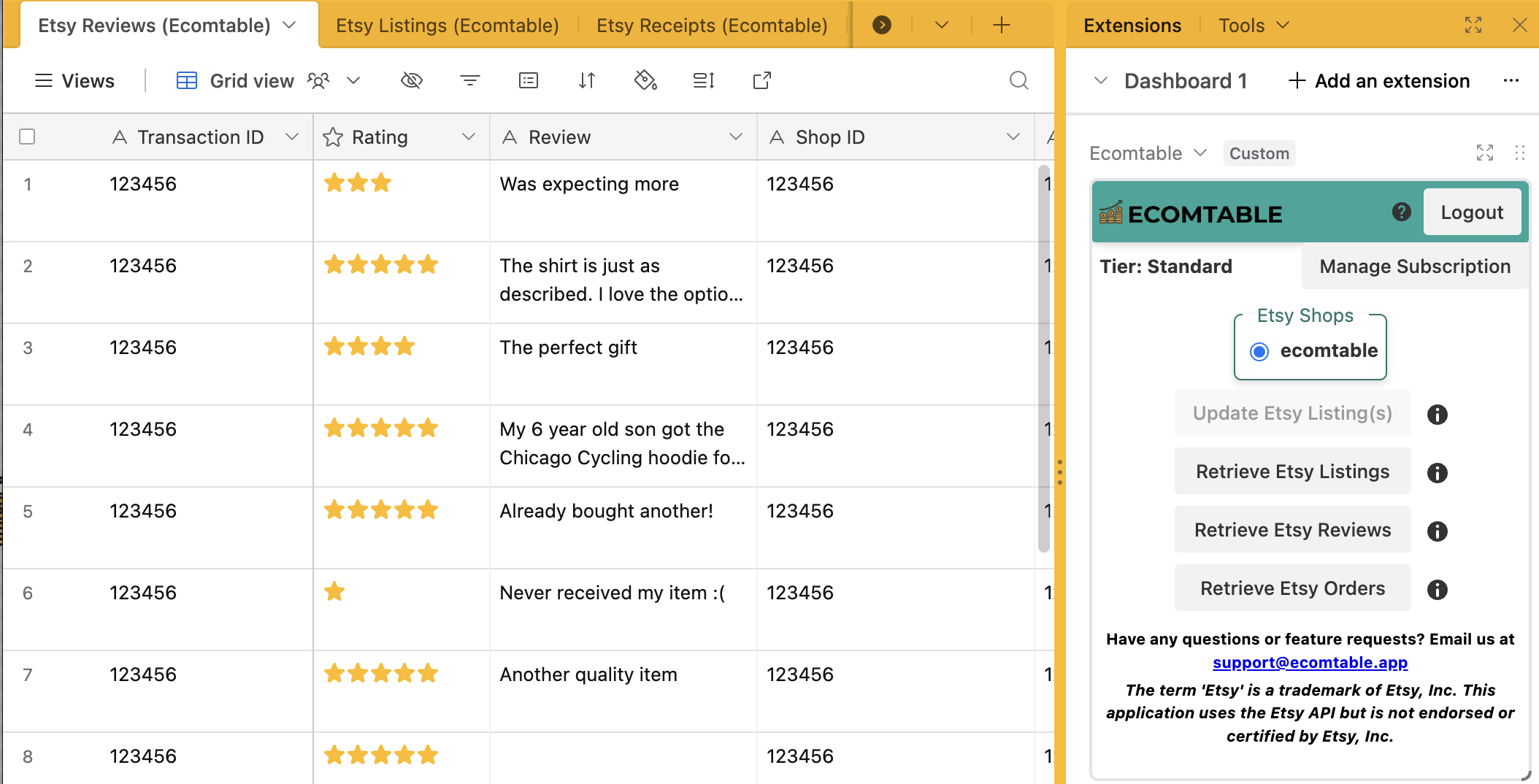Click the Retrieve Etsy Orders button
1539x784 pixels.
1292,588
